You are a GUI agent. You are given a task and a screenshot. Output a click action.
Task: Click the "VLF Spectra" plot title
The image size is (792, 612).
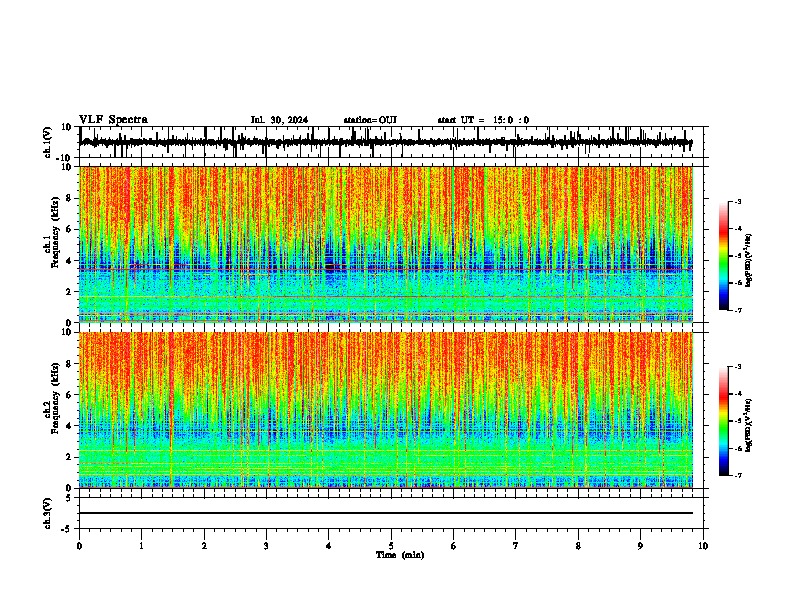tap(113, 120)
